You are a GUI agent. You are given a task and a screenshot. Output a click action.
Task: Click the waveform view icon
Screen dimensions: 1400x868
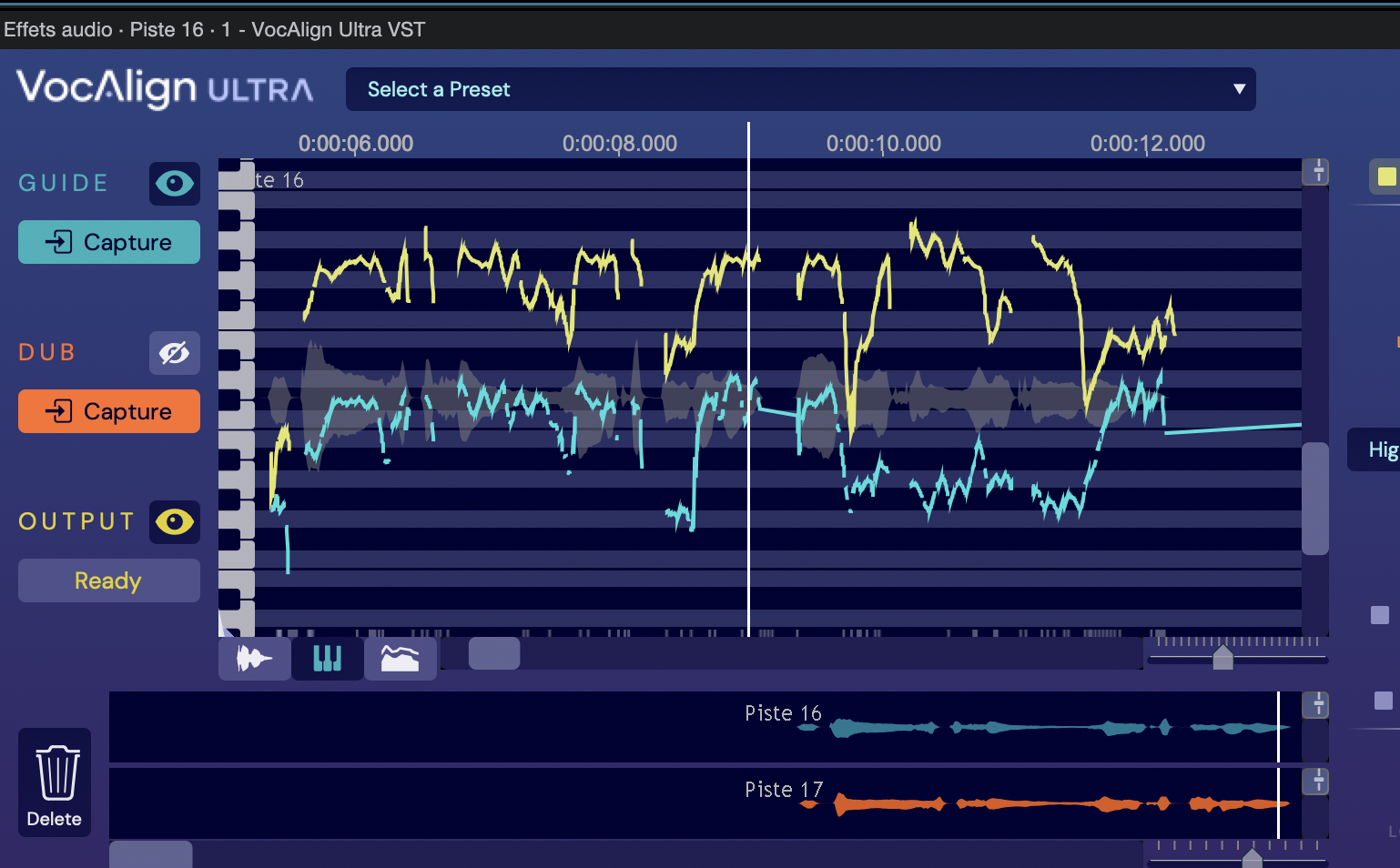255,658
